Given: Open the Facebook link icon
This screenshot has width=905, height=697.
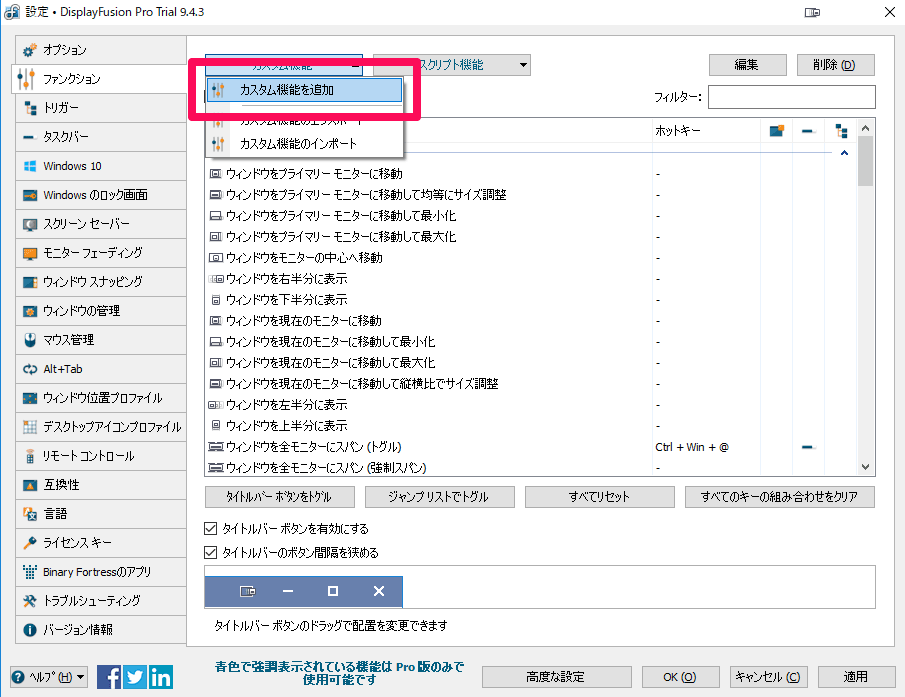Looking at the screenshot, I should click(109, 677).
